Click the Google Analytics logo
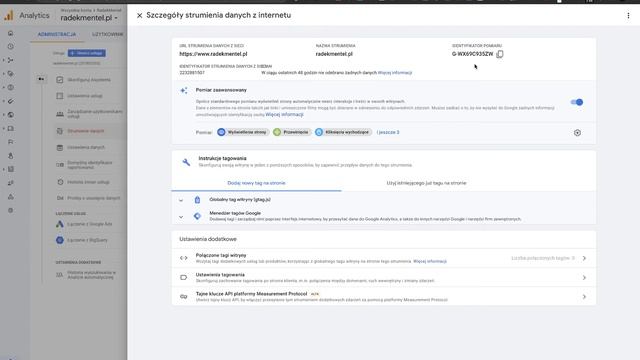Viewport: 640px width, 360px height. click(9, 16)
